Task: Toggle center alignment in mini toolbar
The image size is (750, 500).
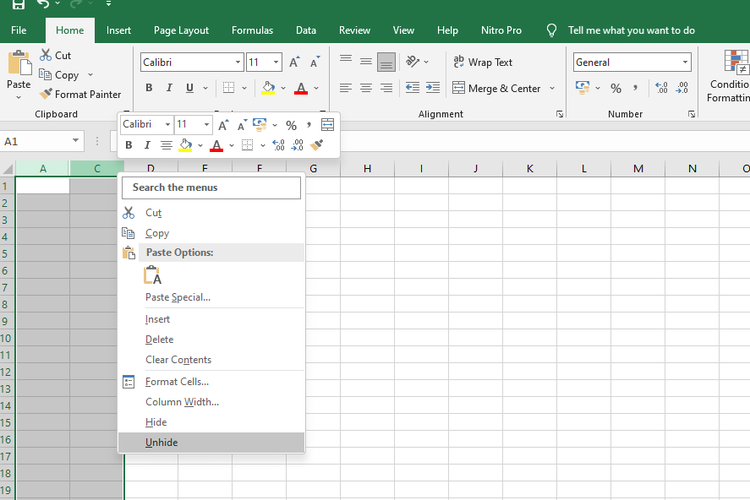Action: [166, 145]
